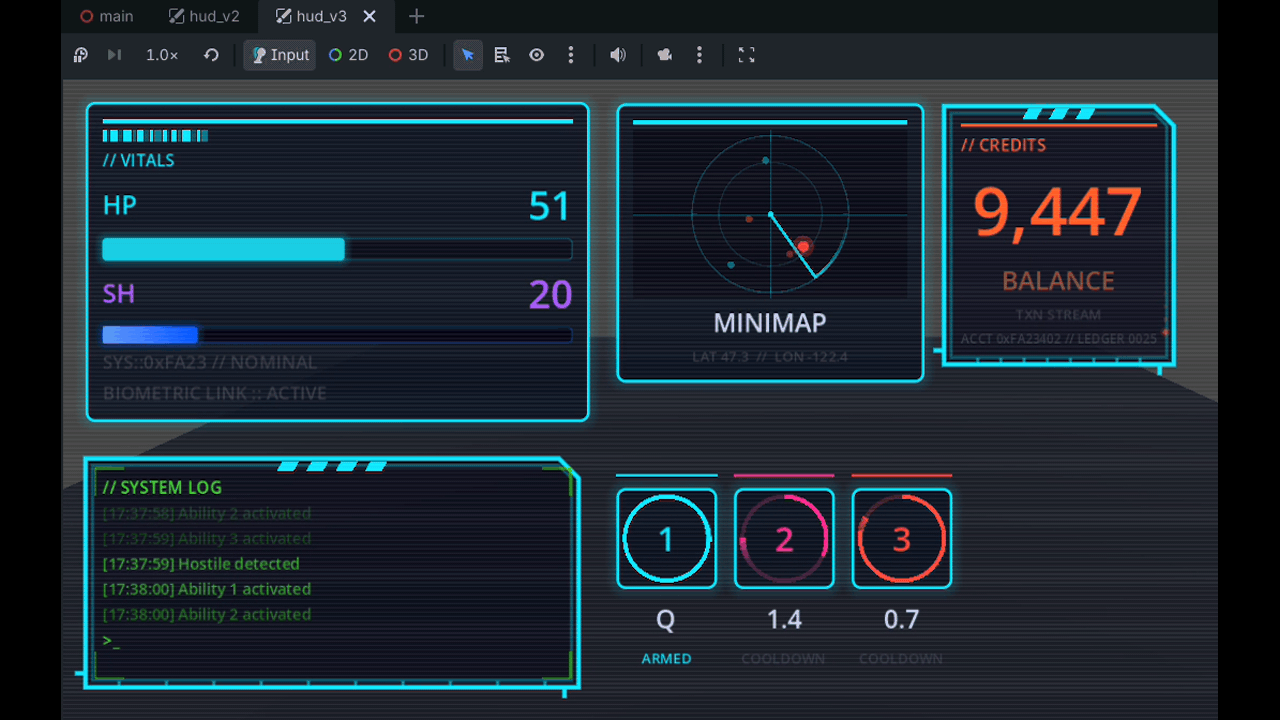
Task: Click ability 3 circle button
Action: pos(902,538)
